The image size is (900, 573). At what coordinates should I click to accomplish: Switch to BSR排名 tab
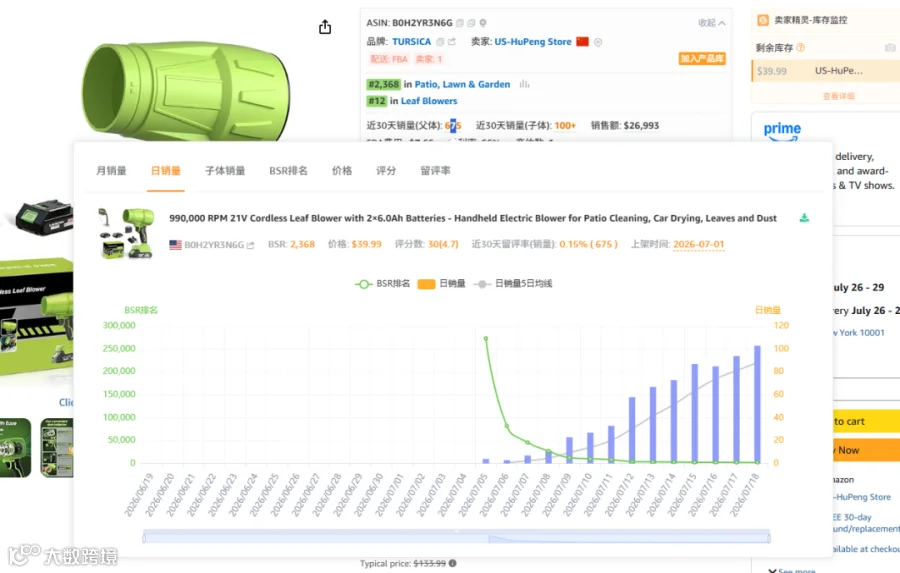click(288, 171)
